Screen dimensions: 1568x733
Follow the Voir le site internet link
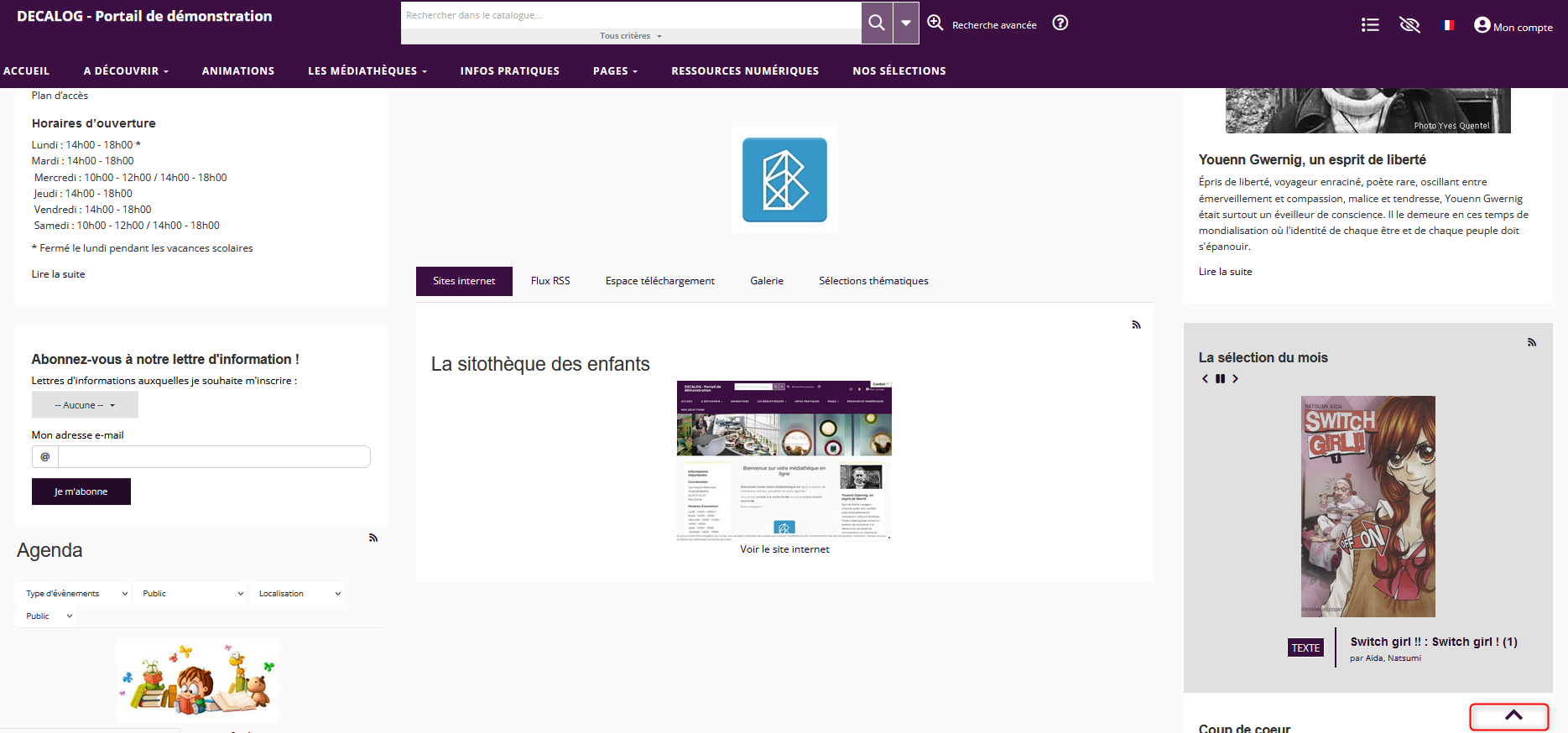[x=784, y=549]
